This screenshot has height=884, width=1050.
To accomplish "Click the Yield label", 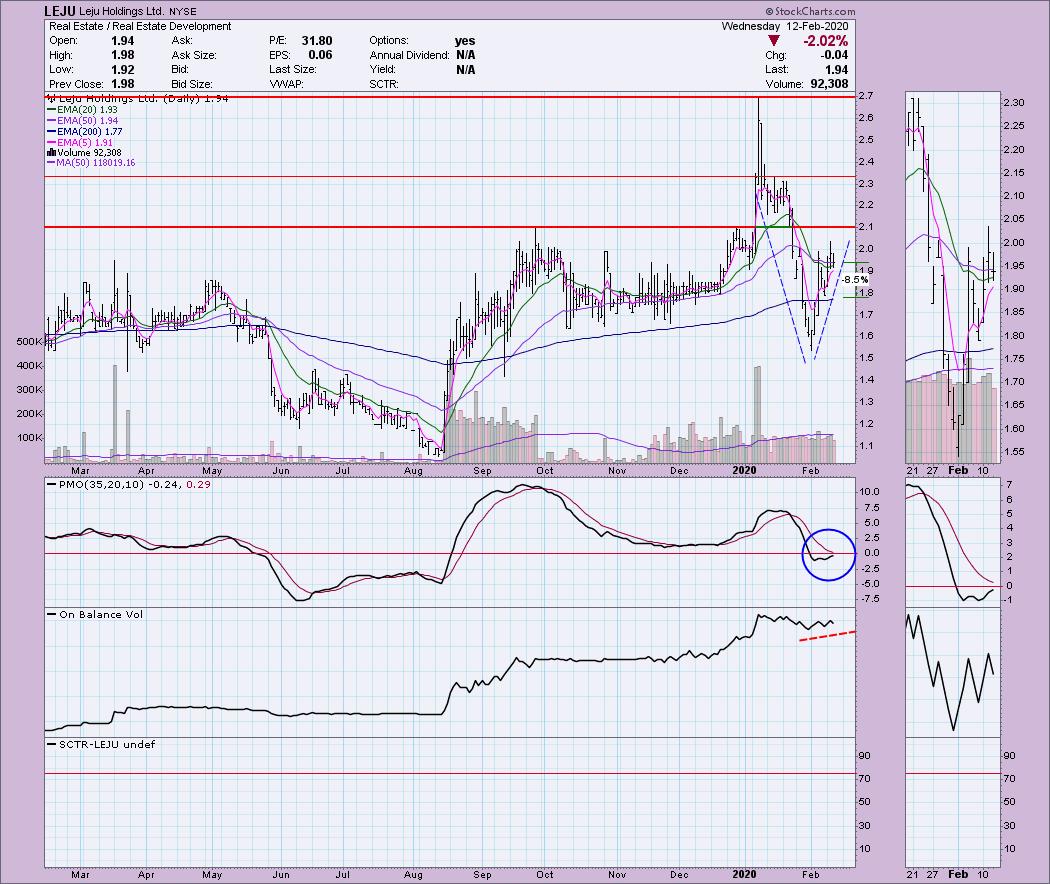I will [x=382, y=70].
